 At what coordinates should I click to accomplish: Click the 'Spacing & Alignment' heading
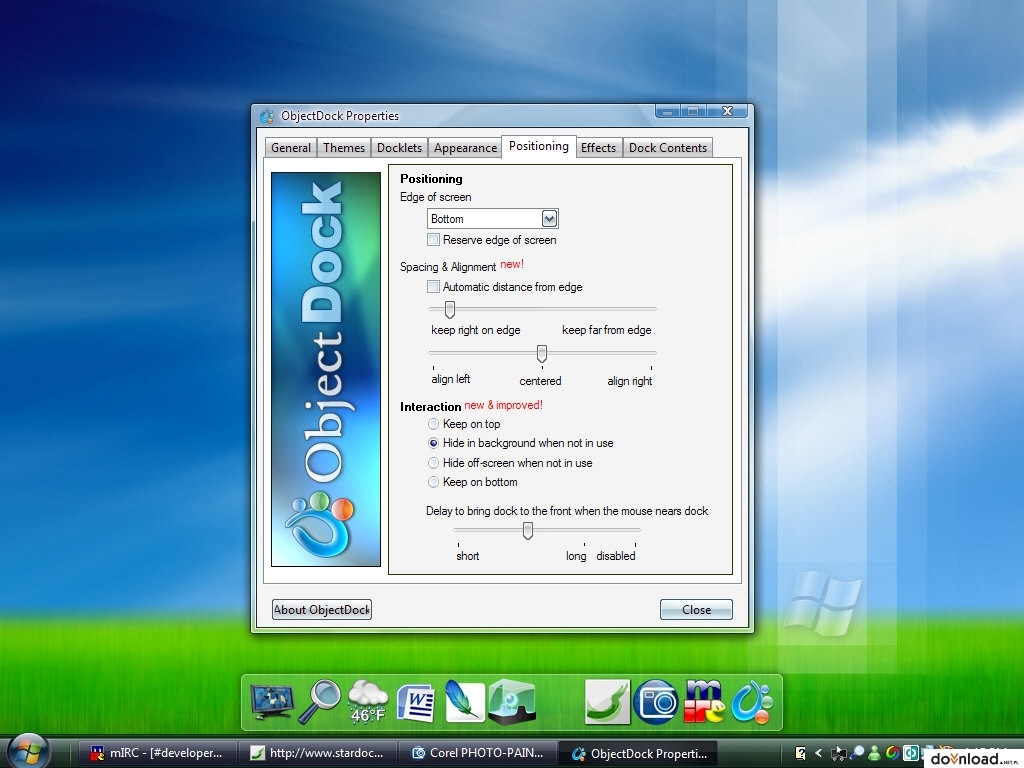[x=448, y=266]
